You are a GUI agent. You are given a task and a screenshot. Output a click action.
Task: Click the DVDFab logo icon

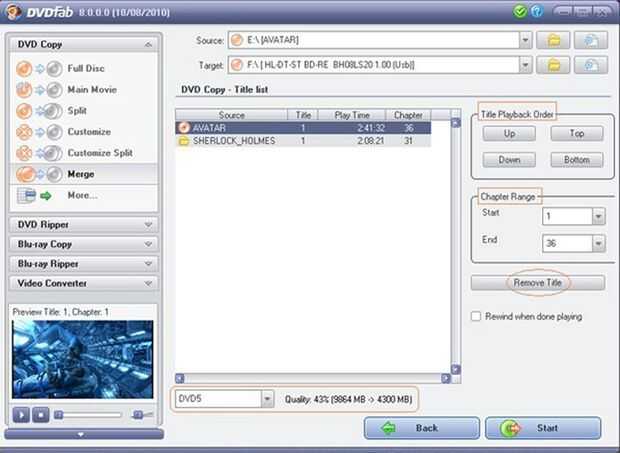coord(14,12)
